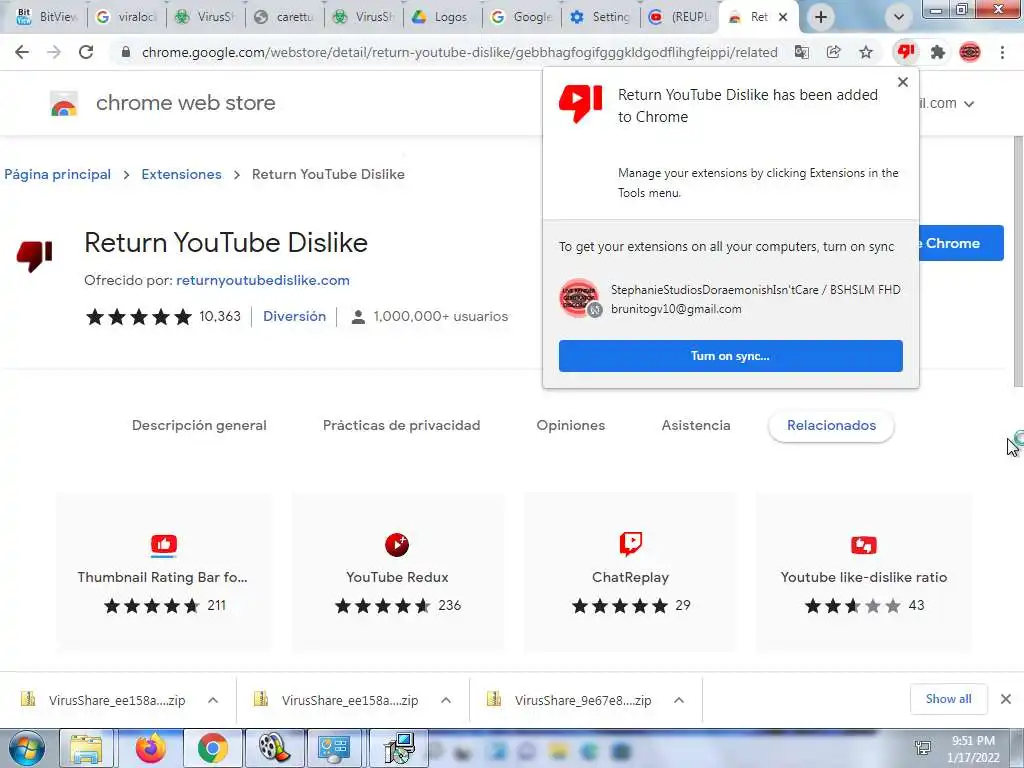Open the Chrome profile avatar in toolbar

tap(970, 52)
